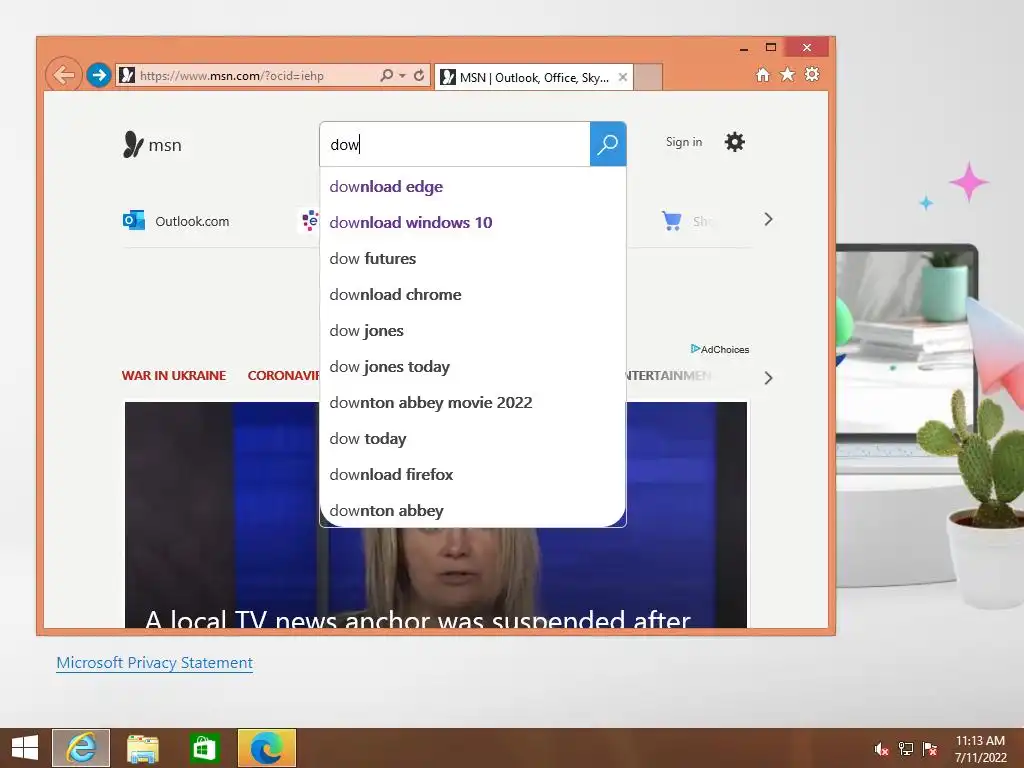
Task: Select suggestion dow today
Action: click(x=472, y=438)
